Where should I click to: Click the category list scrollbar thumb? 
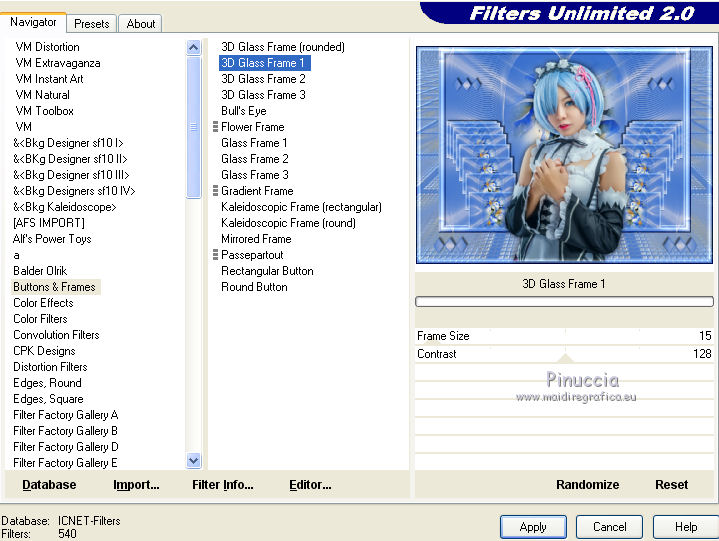[x=194, y=127]
